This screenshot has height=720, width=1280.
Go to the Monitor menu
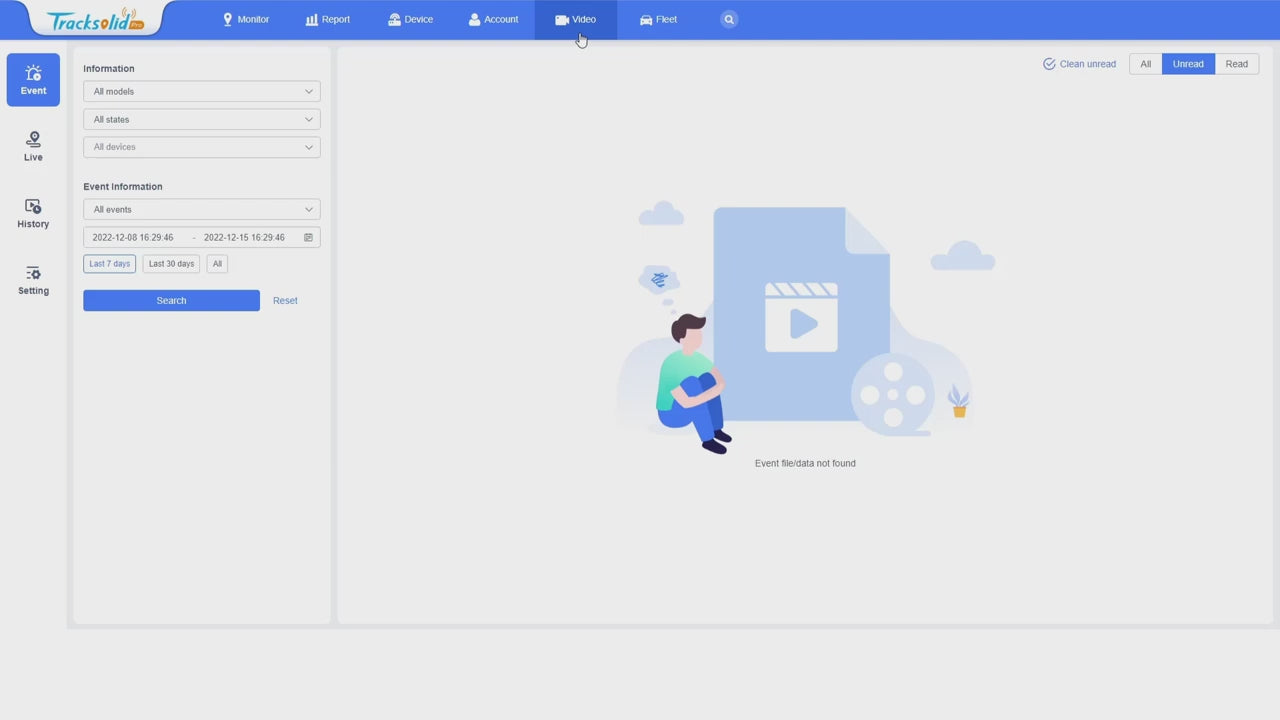click(246, 19)
